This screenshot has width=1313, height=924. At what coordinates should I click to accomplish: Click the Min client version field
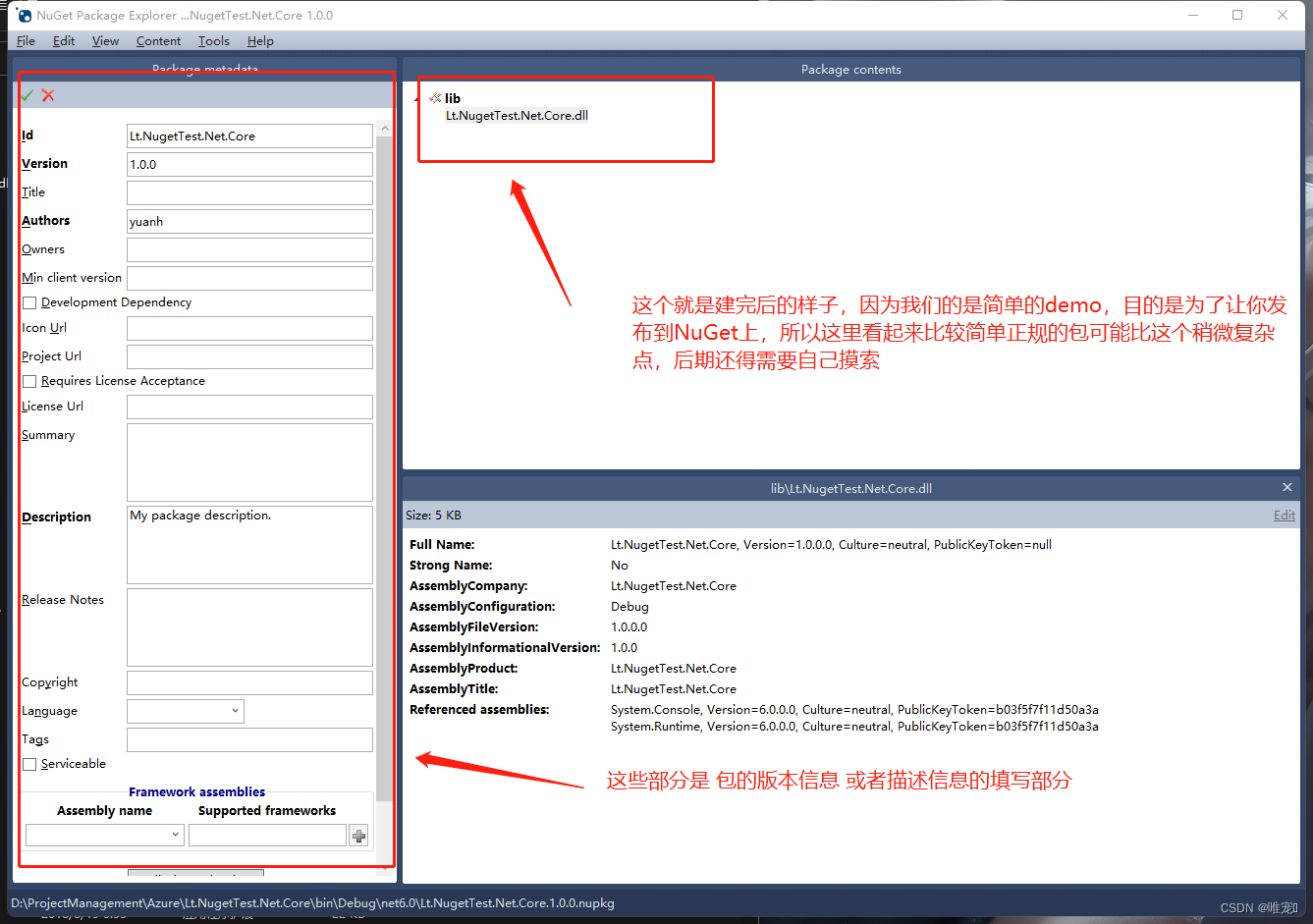pyautogui.click(x=249, y=278)
